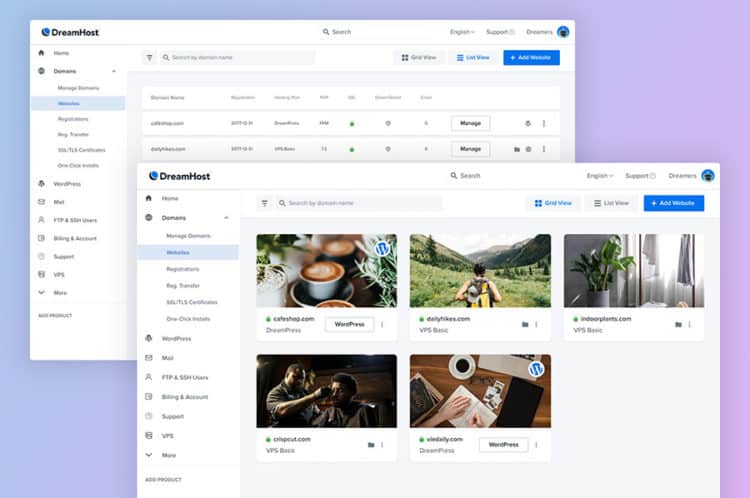This screenshot has height=498, width=750.
Task: Click the folder icon in dailyhikes.com list row
Action: (x=517, y=149)
